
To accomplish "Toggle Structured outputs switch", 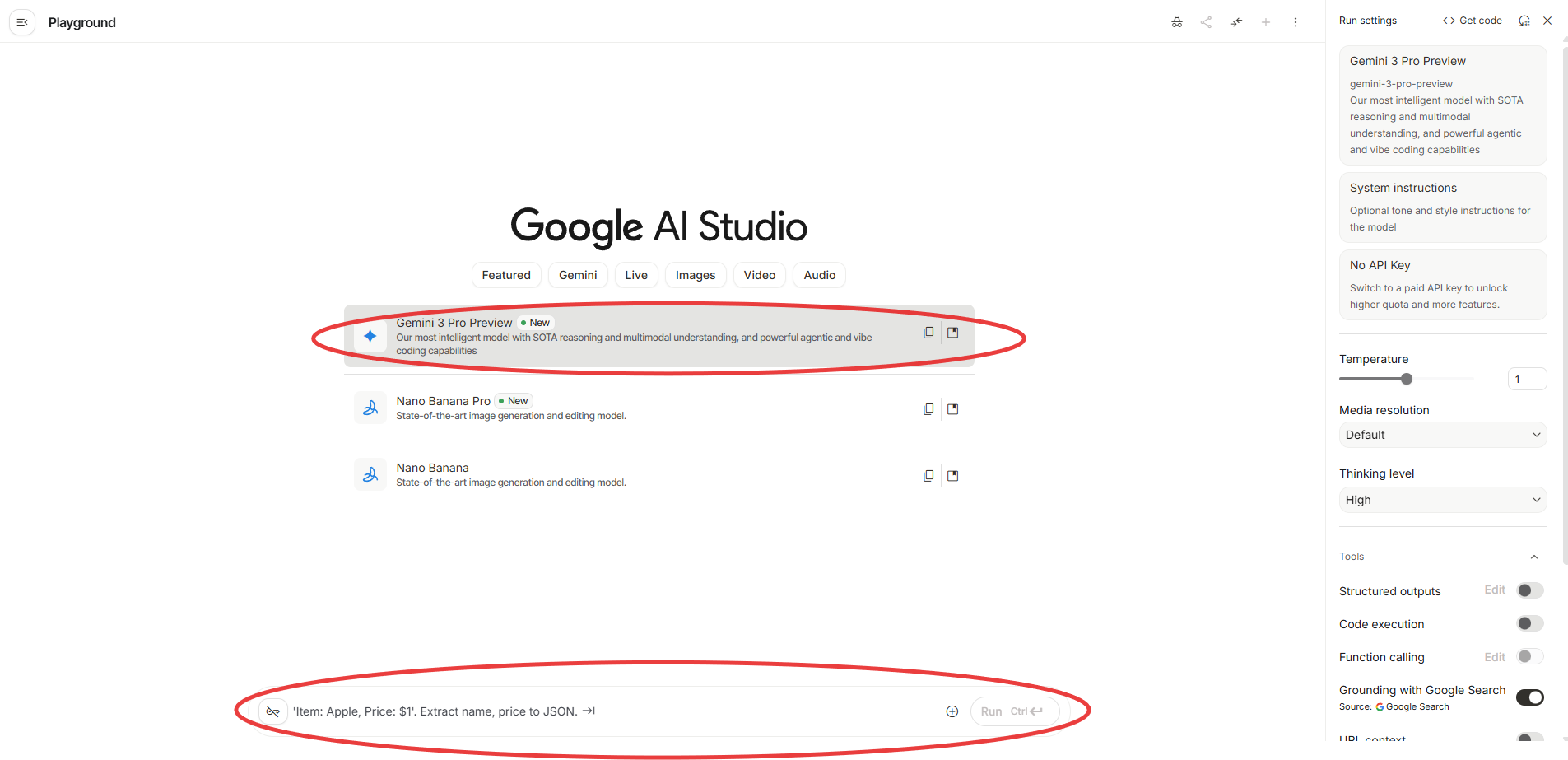I will click(x=1530, y=590).
